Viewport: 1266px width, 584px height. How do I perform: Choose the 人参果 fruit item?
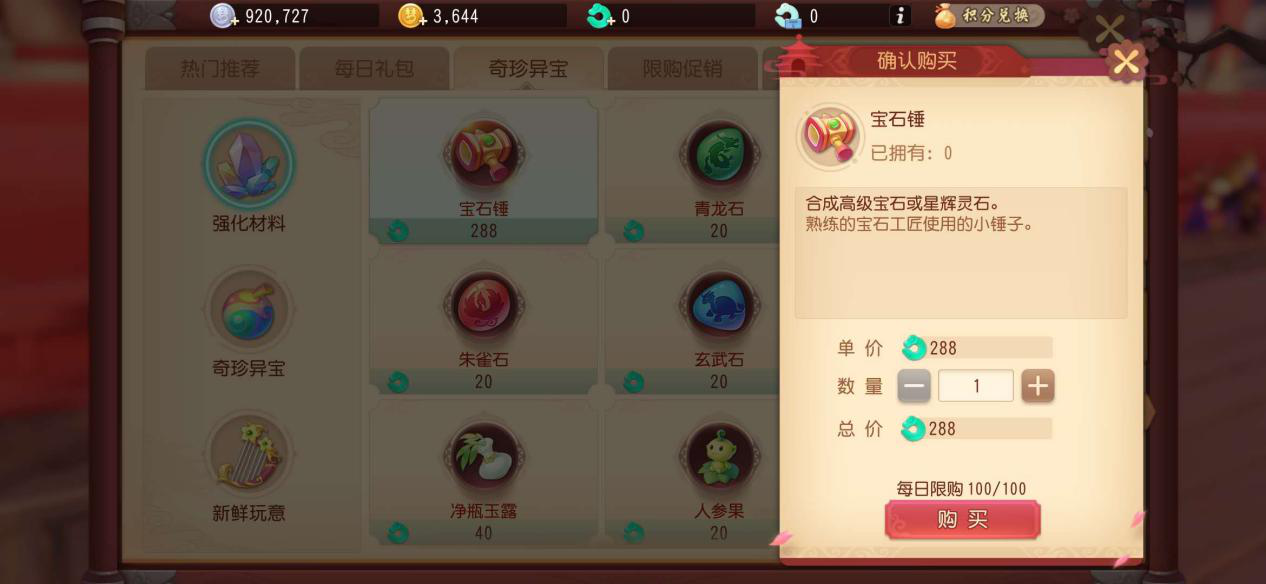click(719, 473)
